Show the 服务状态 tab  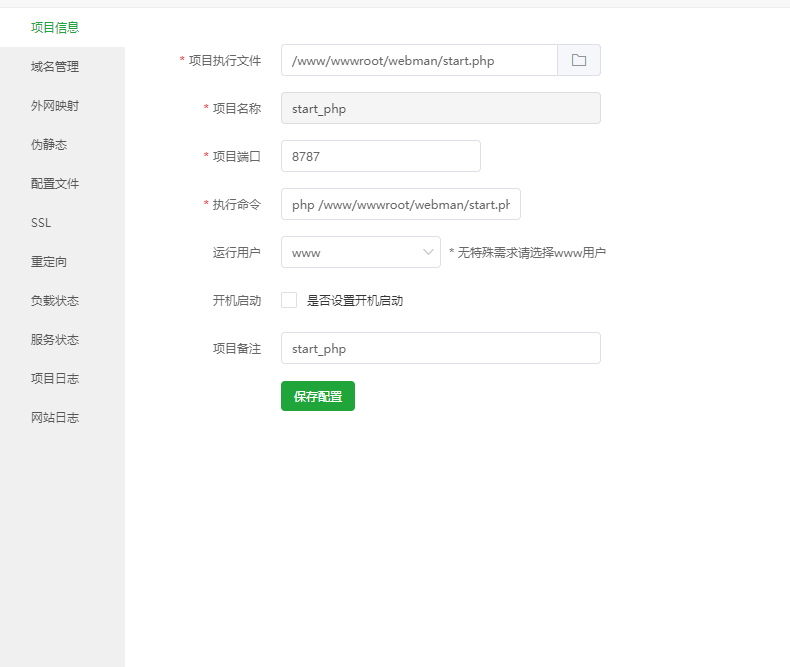pyautogui.click(x=55, y=340)
